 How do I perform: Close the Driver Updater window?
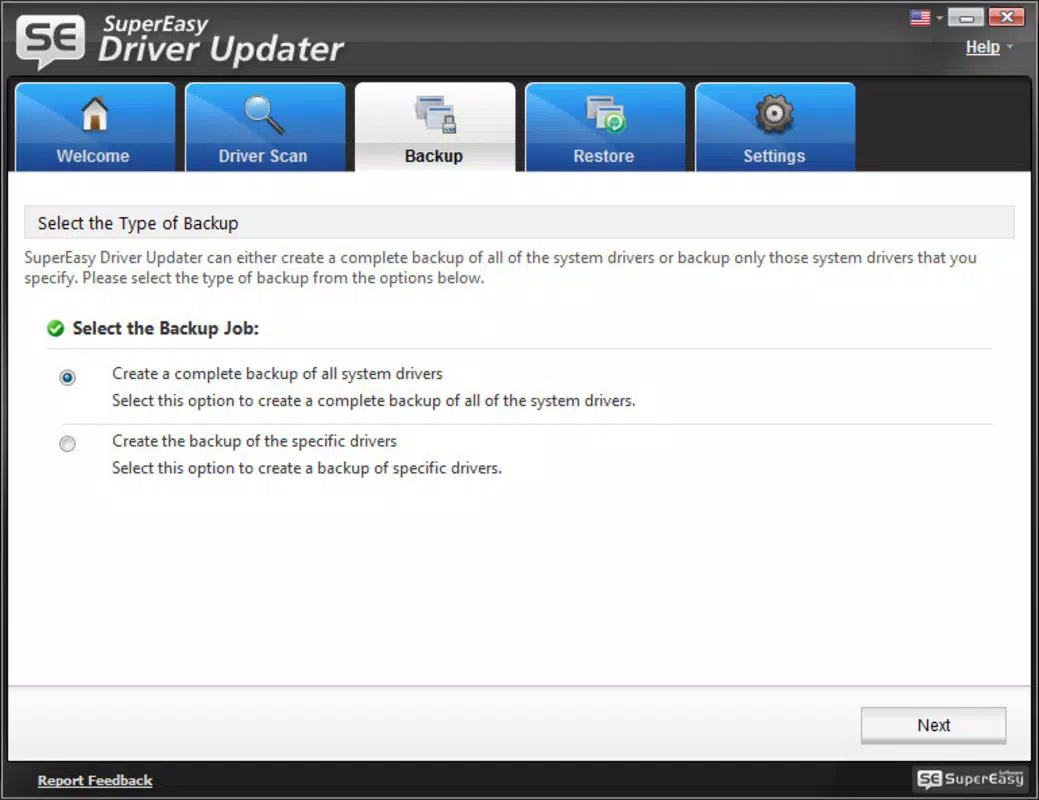point(1007,17)
